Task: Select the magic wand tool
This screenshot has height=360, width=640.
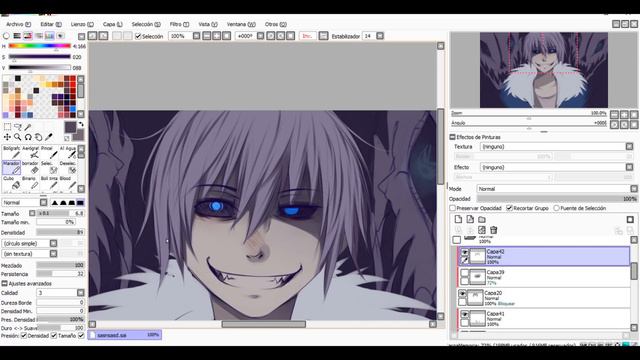Action: 28,127
